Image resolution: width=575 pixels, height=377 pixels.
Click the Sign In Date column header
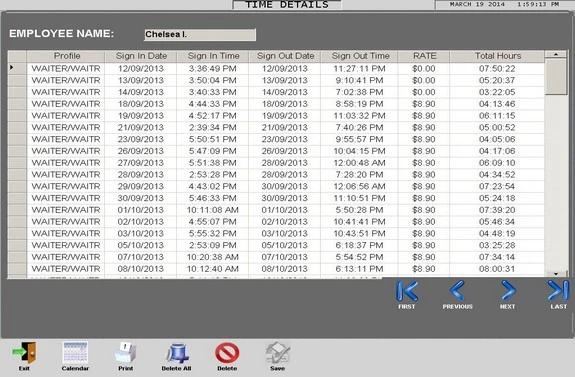(x=141, y=56)
